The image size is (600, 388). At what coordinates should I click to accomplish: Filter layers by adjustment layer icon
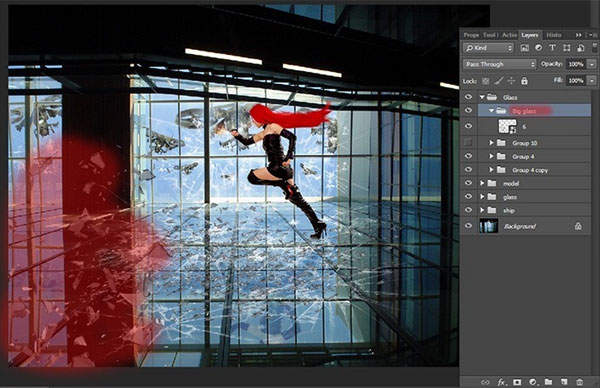click(538, 48)
